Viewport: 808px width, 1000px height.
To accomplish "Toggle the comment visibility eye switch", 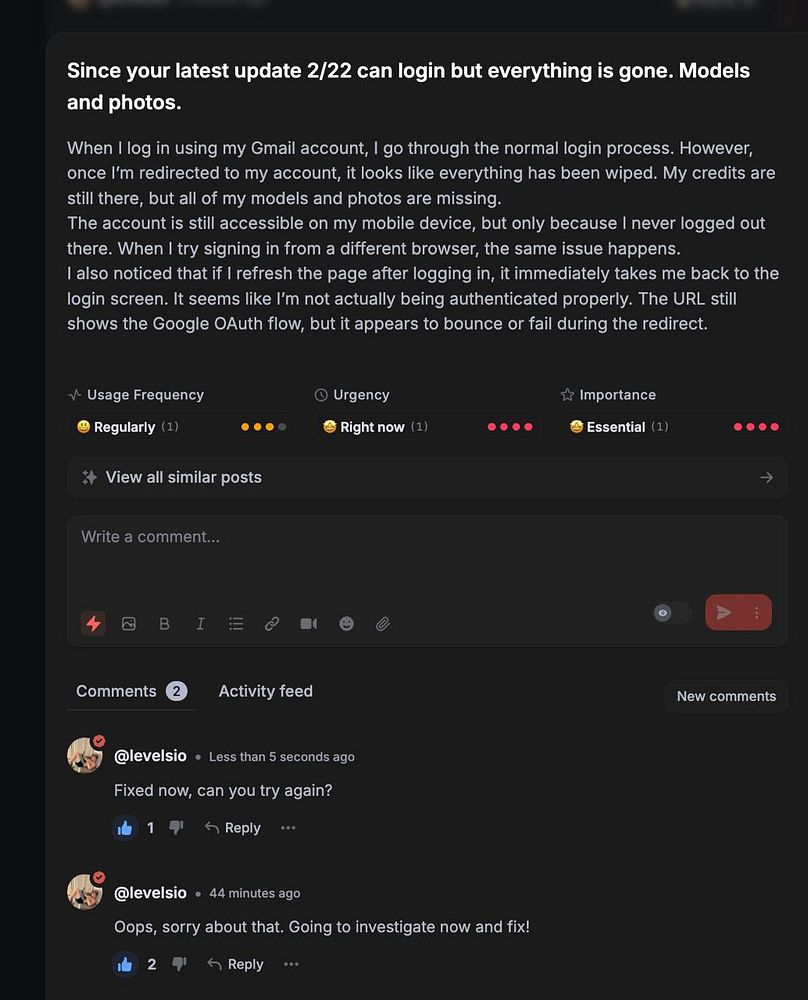I will point(672,613).
